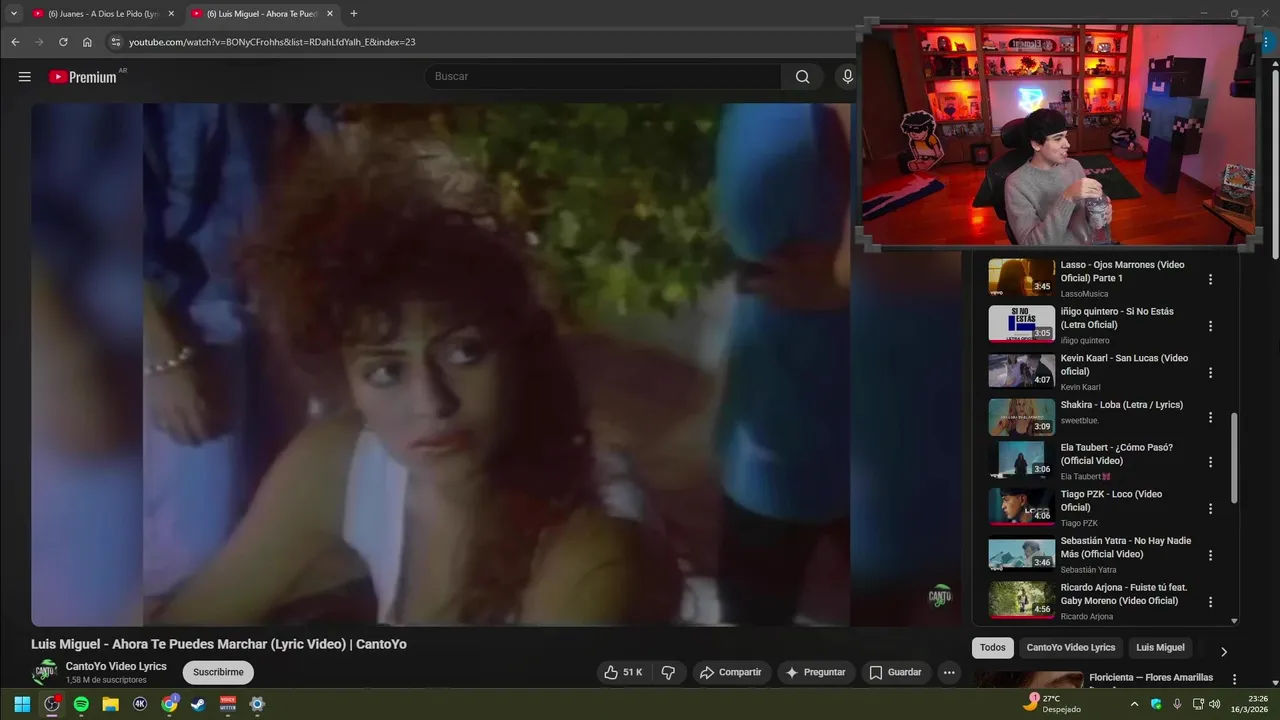Open options menu for Lasso Ojos Marrones
Viewport: 1280px width, 720px height.
1210,280
